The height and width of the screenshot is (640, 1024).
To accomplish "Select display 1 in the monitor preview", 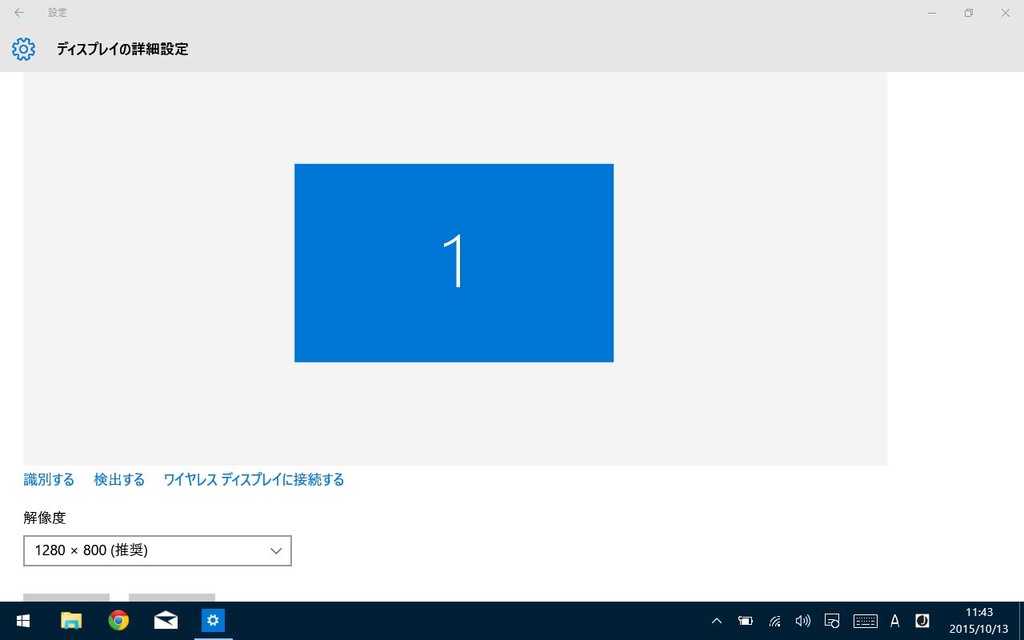I will (x=453, y=262).
